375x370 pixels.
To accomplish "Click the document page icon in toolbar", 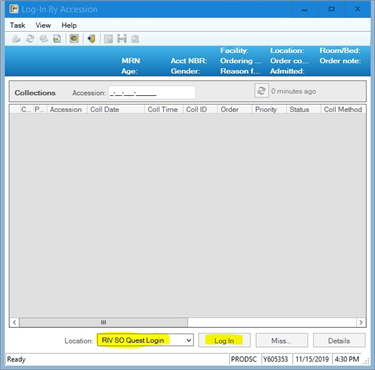I will pyautogui.click(x=57, y=39).
